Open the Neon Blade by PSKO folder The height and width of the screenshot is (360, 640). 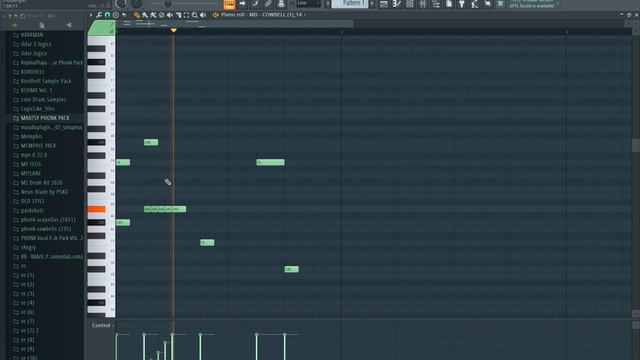[x=45, y=192]
